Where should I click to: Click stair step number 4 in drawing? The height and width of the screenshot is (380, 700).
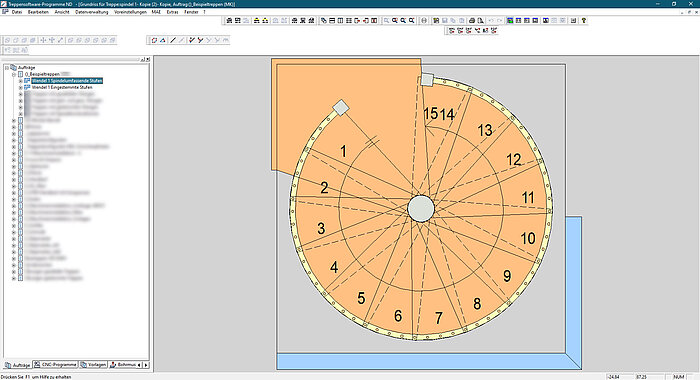(334, 267)
